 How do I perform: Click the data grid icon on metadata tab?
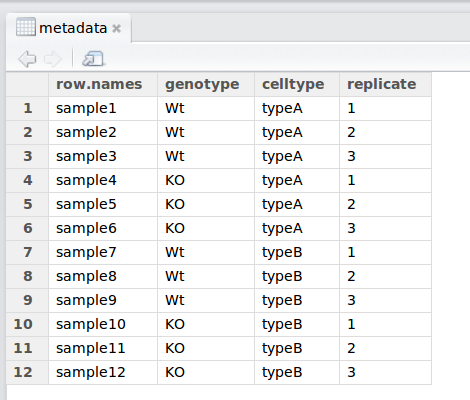pyautogui.click(x=26, y=27)
